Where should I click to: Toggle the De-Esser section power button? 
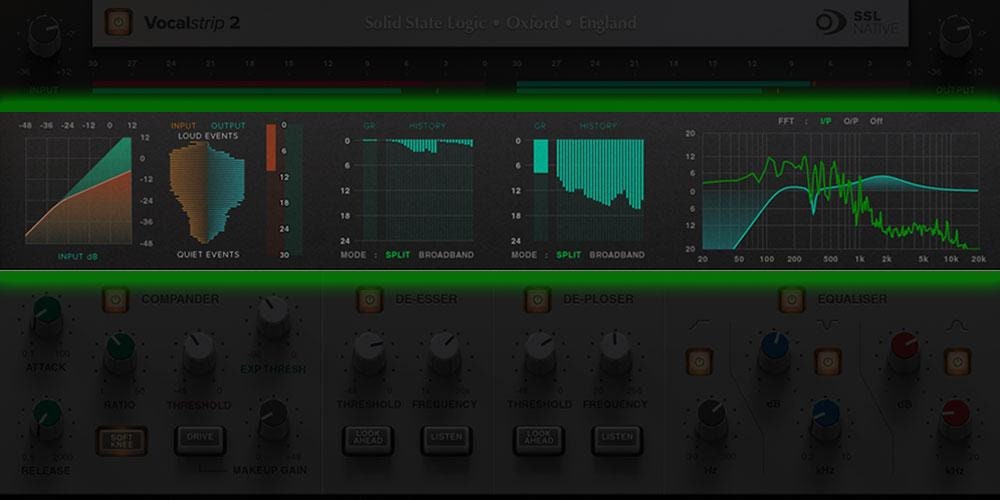[x=369, y=299]
